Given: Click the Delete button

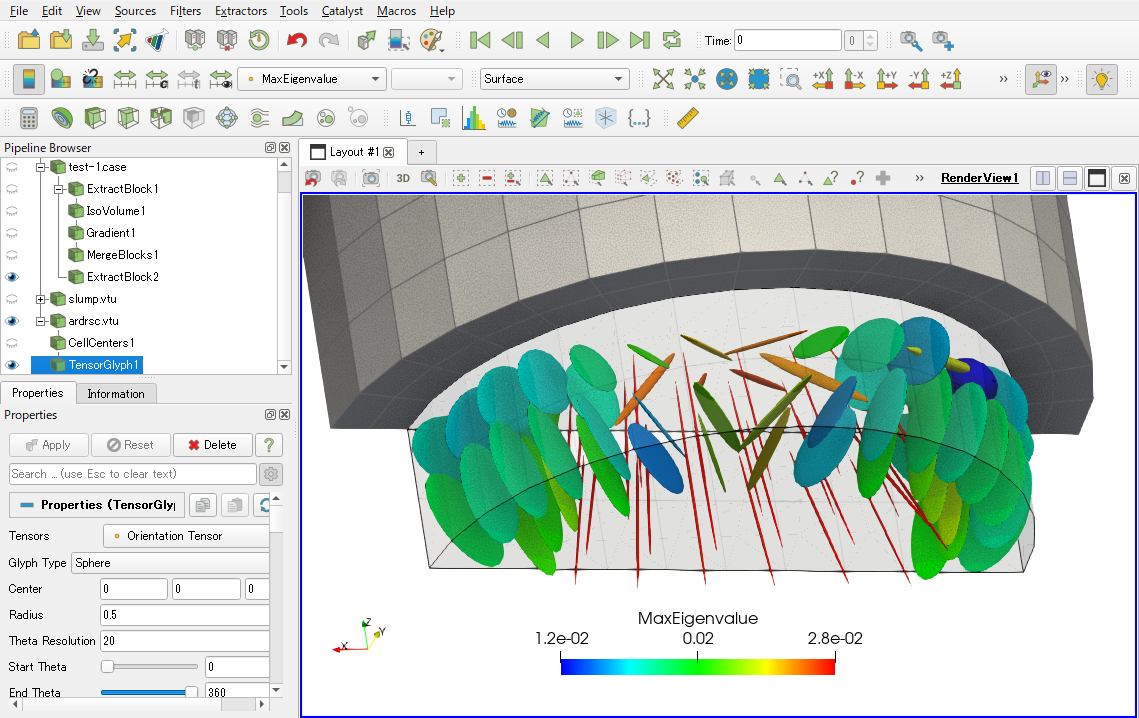Looking at the screenshot, I should pos(212,445).
